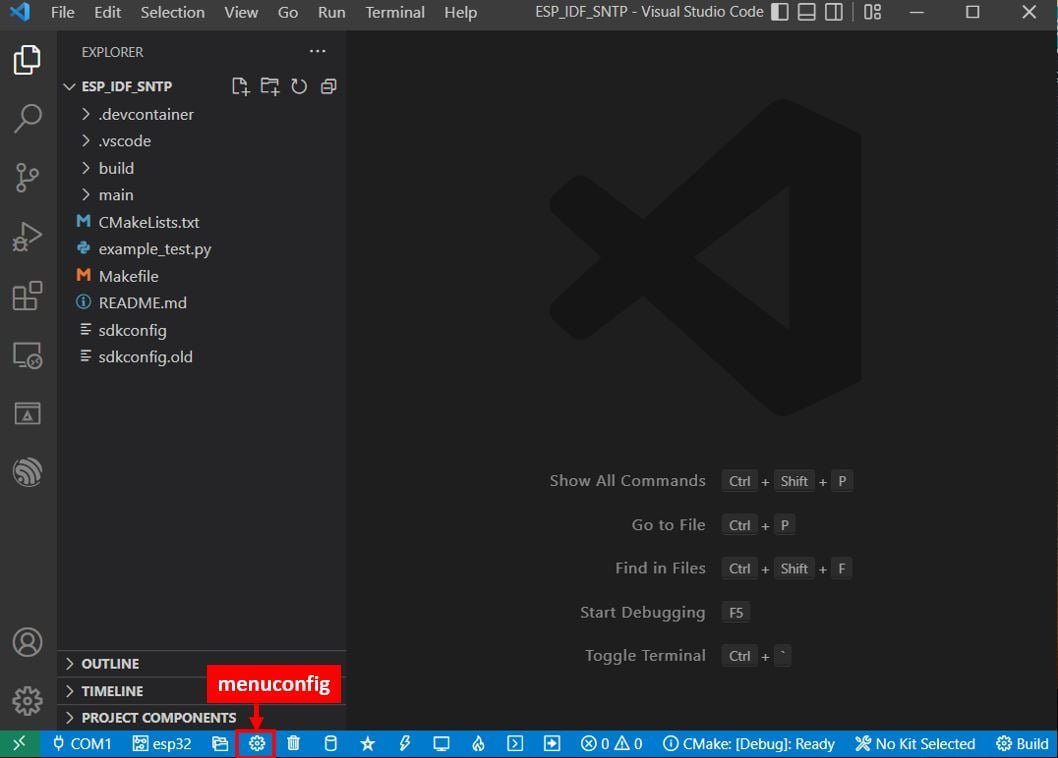
Task: Open the ESP-IDF menuconfig gear icon
Action: [x=256, y=744]
